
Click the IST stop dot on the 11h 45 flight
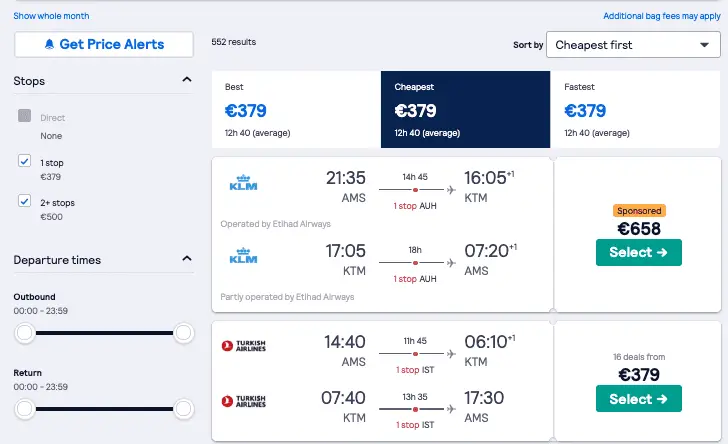click(415, 353)
